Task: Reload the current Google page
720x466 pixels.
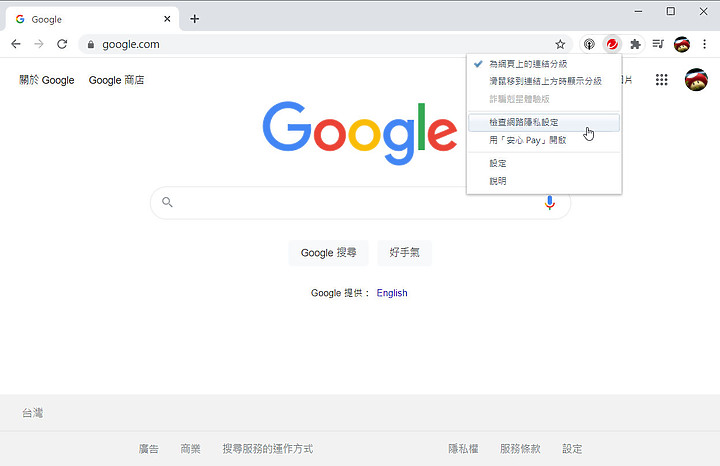Action: [x=62, y=44]
